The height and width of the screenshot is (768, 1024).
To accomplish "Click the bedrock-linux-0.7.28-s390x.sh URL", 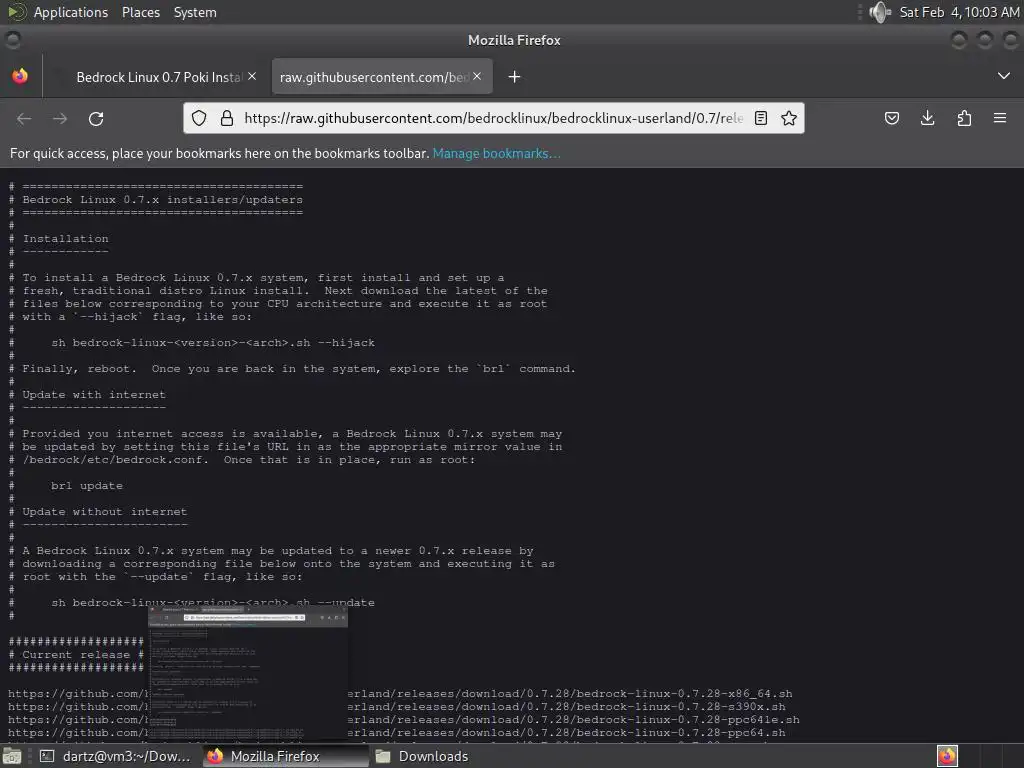I will [566, 707].
